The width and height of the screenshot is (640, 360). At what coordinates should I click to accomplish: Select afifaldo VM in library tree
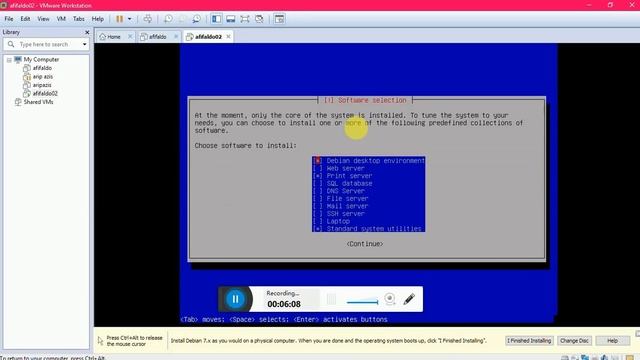pyautogui.click(x=42, y=68)
